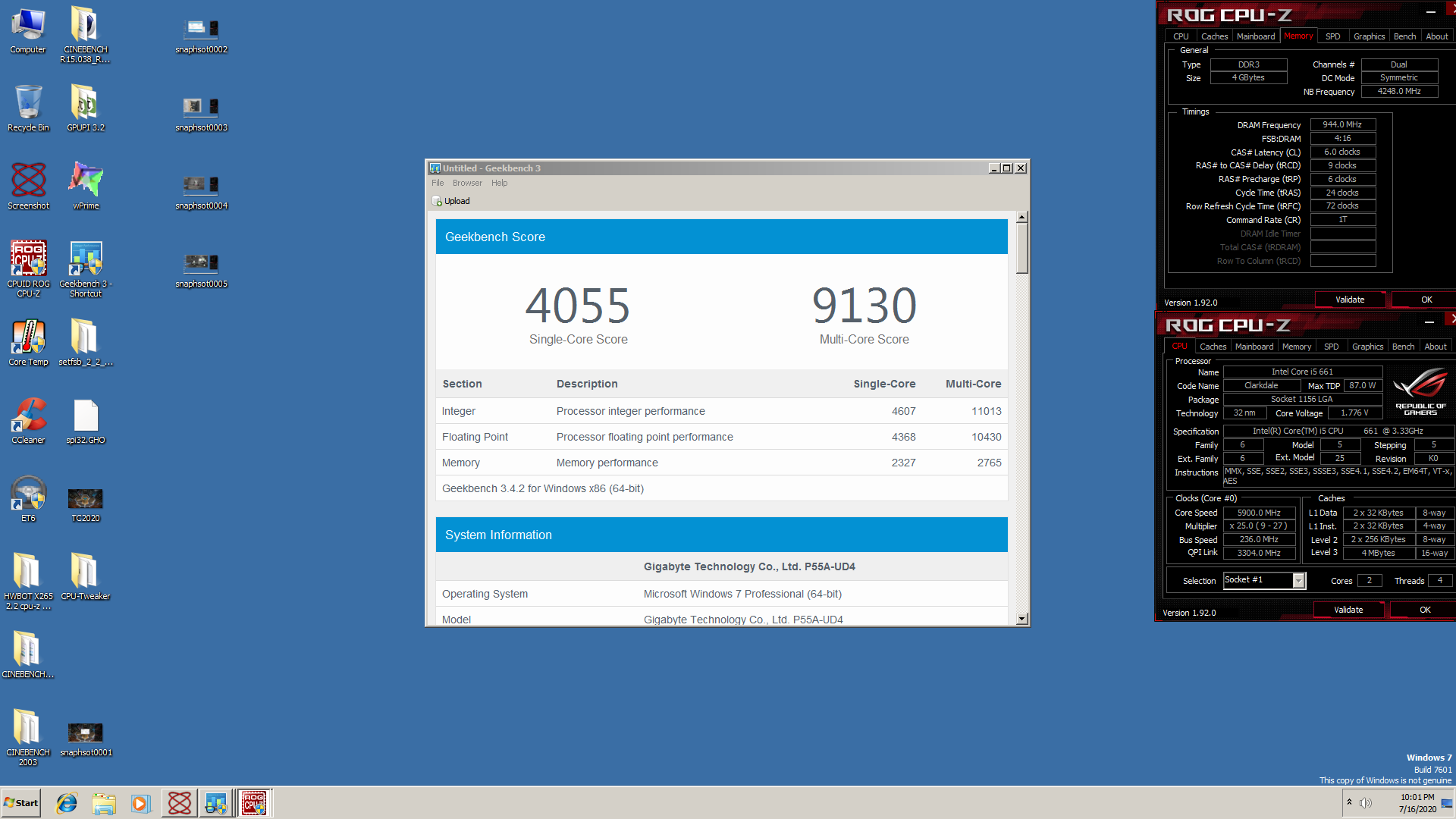1456x819 pixels.
Task: Launch CPUID ROG CPU-Z desktop shortcut
Action: point(28,269)
